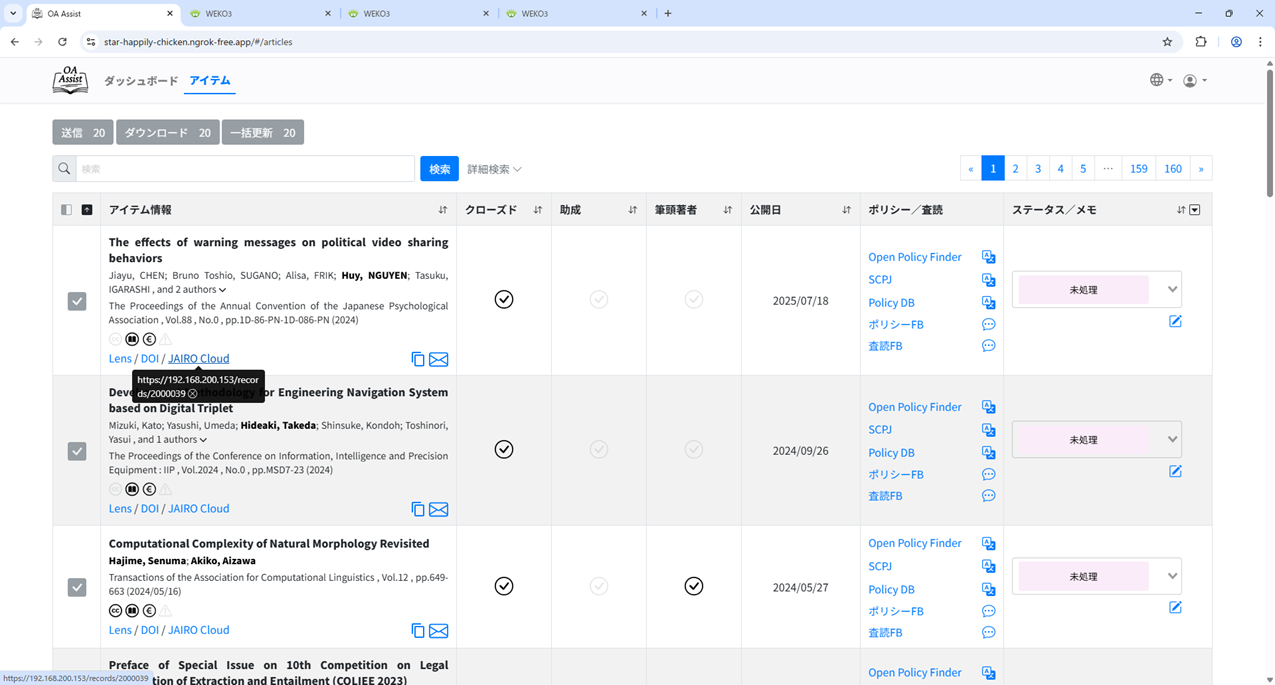This screenshot has width=1275, height=685.
Task: Click the OA Assist logo
Action: 69,79
